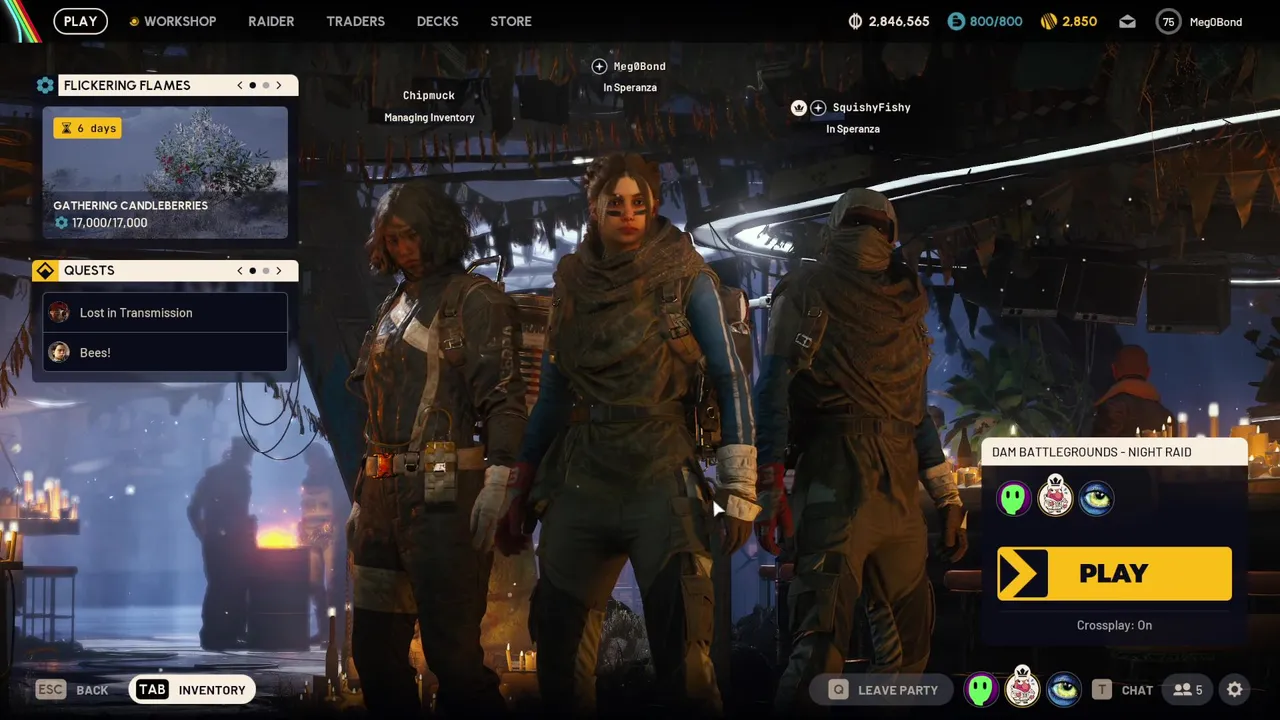Screen dimensions: 1280x720
Task: Go to next Flickering Flames page arrow
Action: (x=279, y=85)
